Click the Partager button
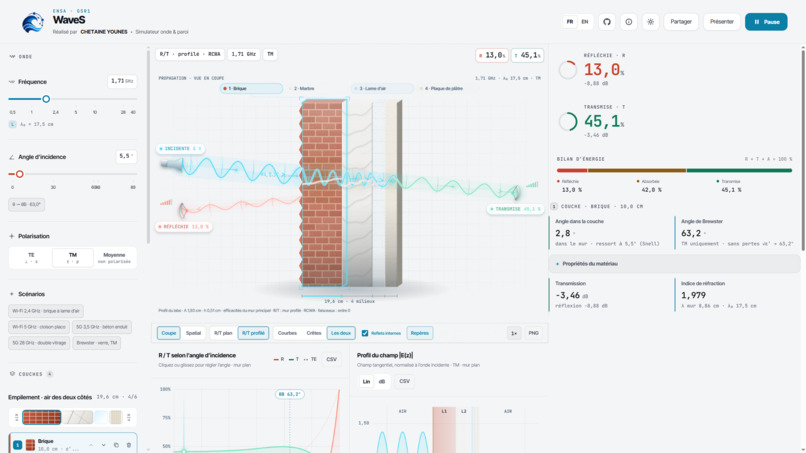This screenshot has width=806, height=453. (681, 22)
